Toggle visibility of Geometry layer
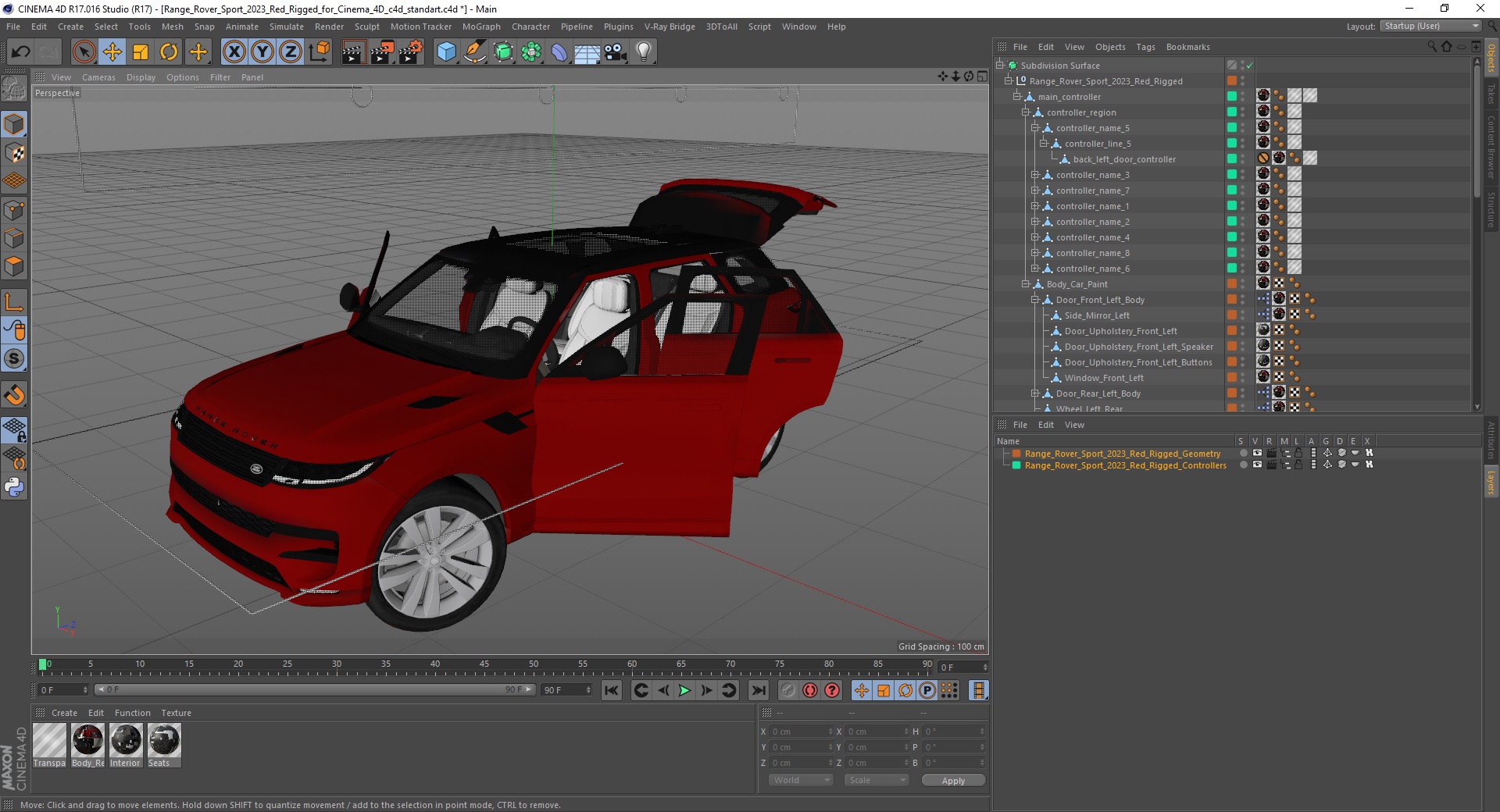Viewport: 1500px width, 812px height. tap(1257, 453)
